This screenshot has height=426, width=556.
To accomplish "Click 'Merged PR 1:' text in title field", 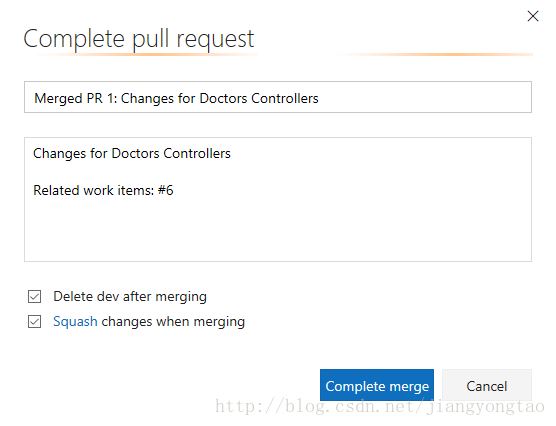I will point(76,98).
